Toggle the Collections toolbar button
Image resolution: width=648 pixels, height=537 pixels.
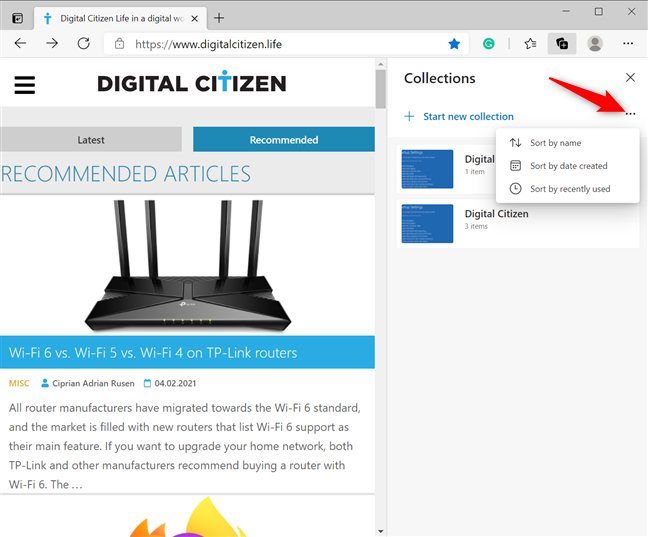click(562, 43)
